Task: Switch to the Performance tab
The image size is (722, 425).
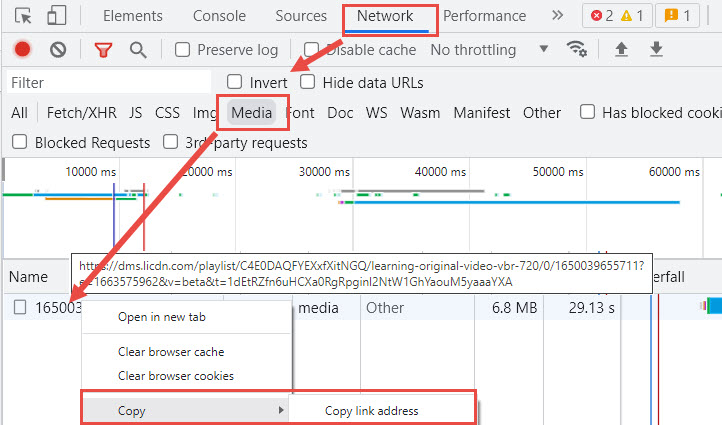Action: 484,16
